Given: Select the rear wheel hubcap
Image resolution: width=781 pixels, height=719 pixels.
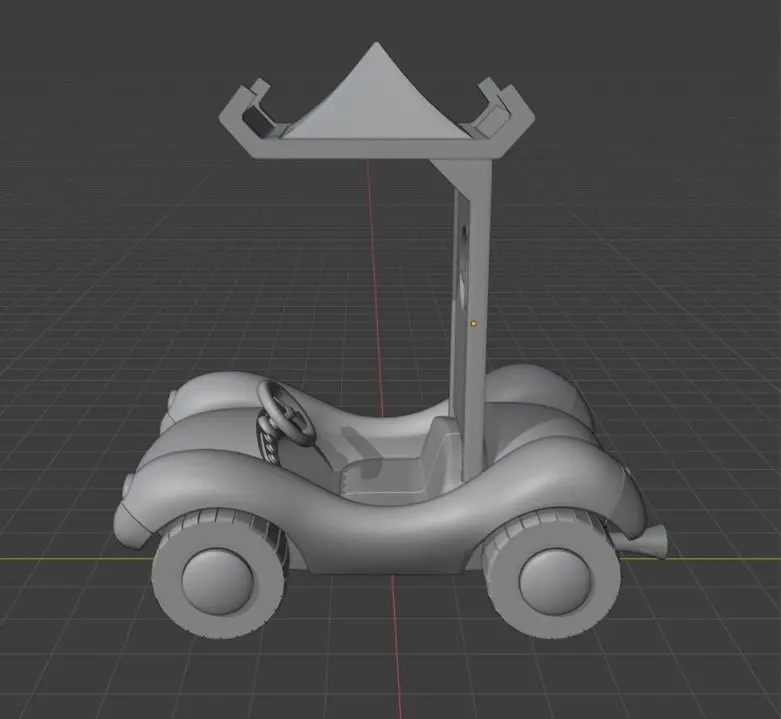Looking at the screenshot, I should tap(557, 581).
